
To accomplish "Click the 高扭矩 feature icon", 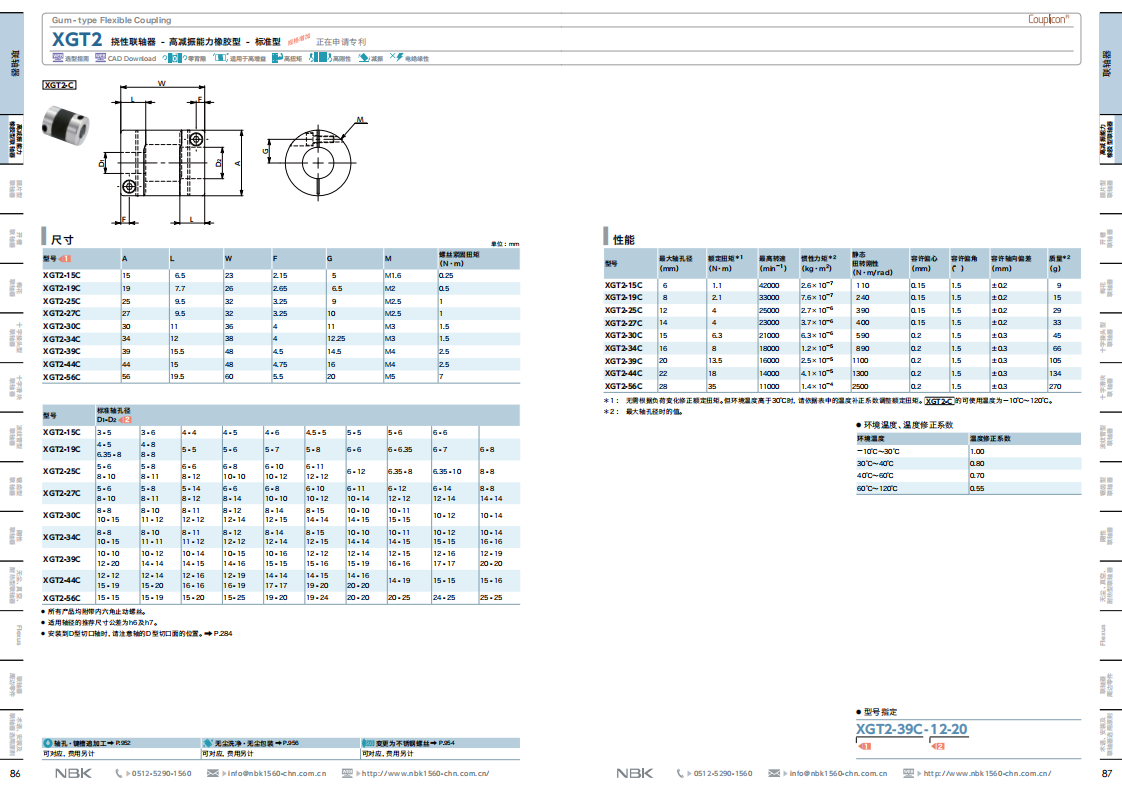I will pyautogui.click(x=277, y=58).
